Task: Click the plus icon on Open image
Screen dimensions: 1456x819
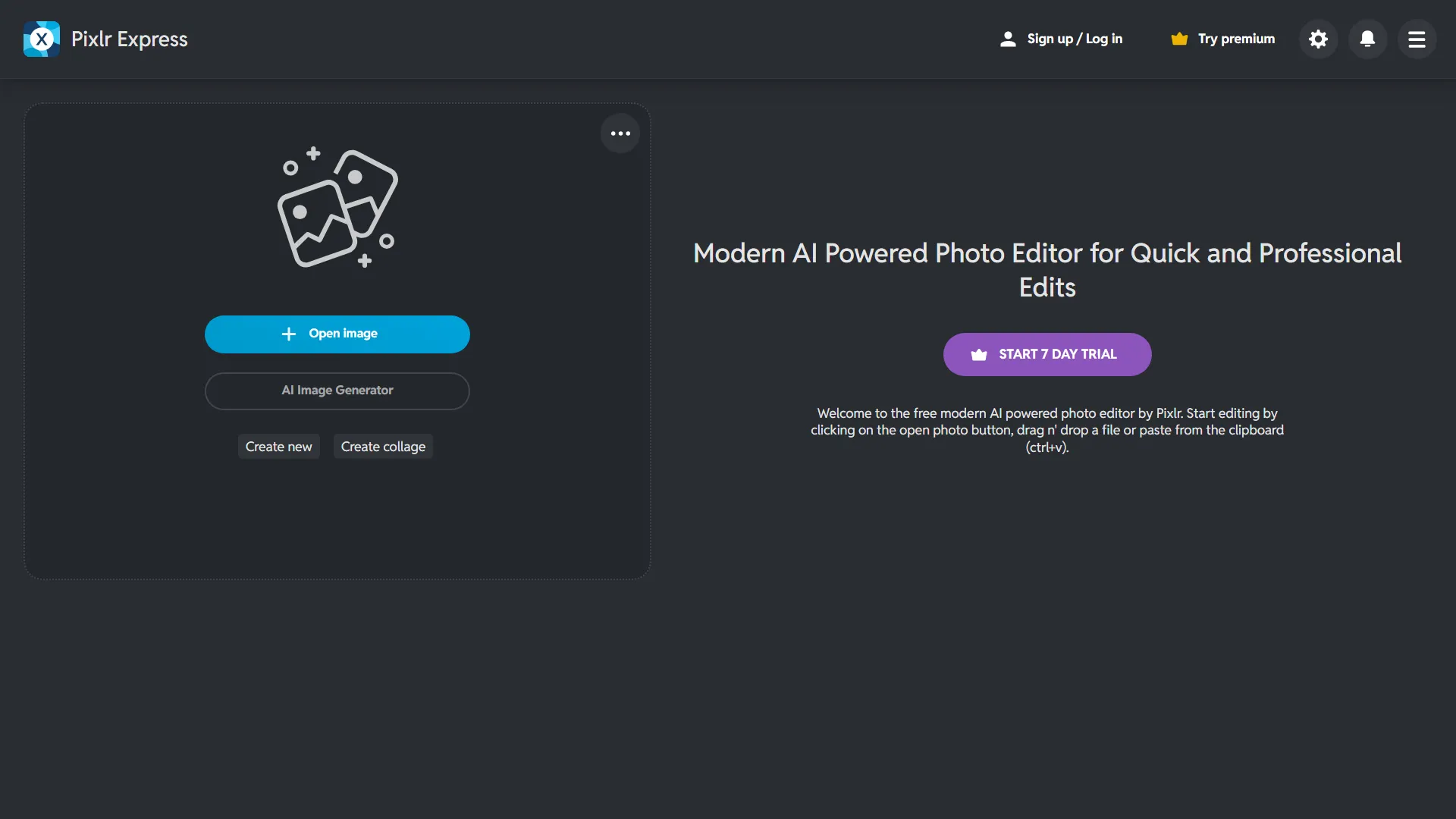Action: [288, 334]
